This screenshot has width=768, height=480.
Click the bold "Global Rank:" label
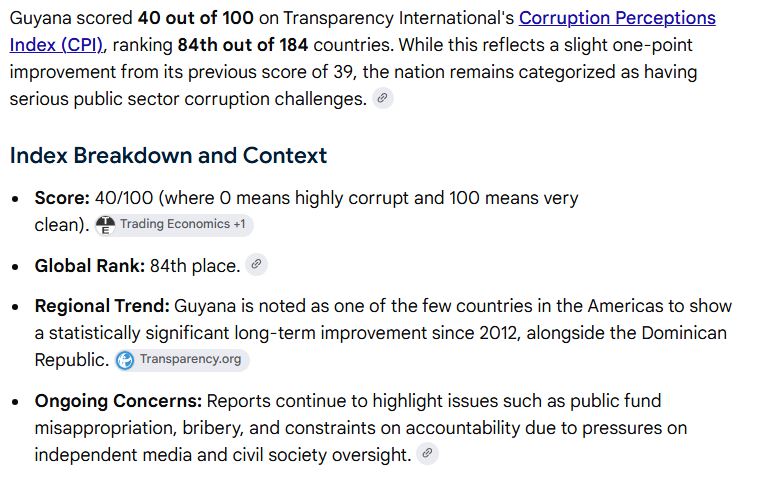point(90,266)
